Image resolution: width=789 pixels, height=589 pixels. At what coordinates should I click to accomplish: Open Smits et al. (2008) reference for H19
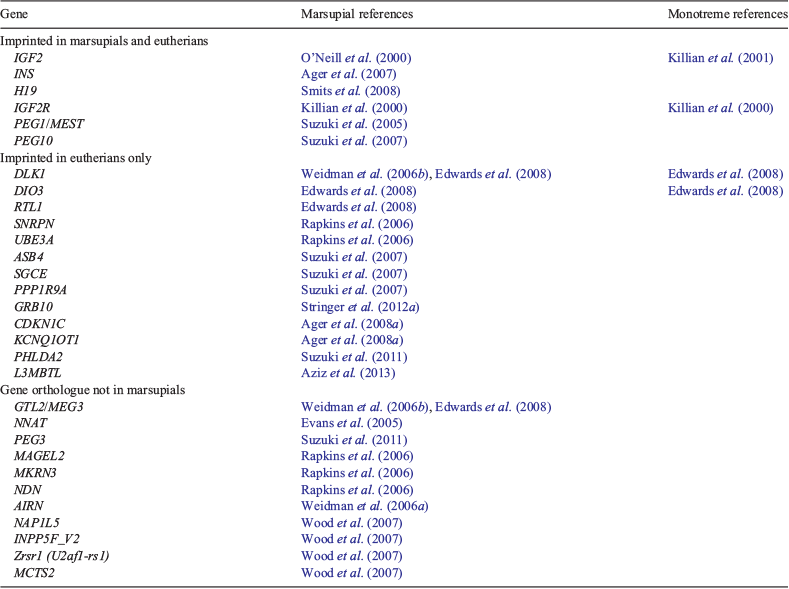(350, 91)
